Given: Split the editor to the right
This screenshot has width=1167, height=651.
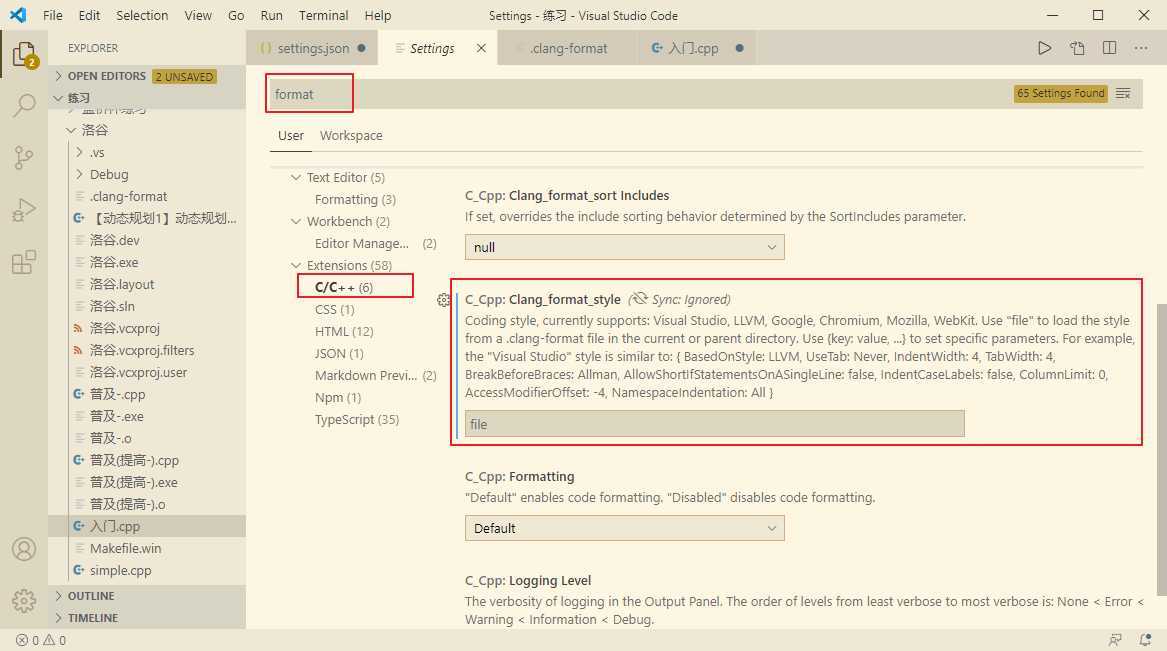Looking at the screenshot, I should coord(1109,48).
